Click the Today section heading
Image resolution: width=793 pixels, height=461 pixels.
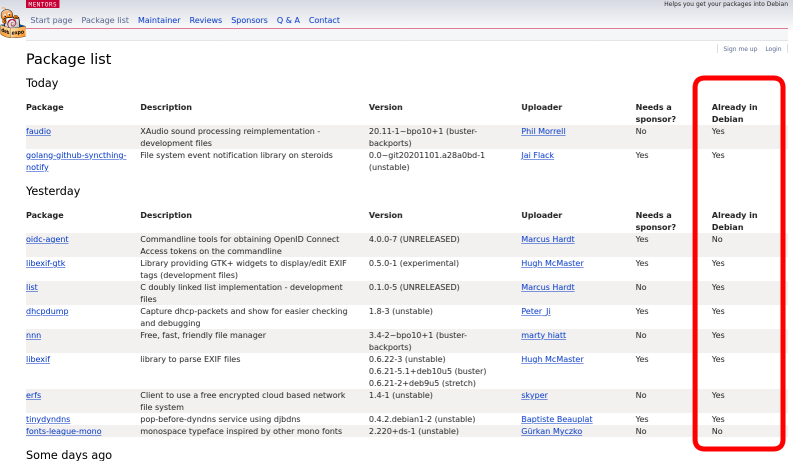[42, 83]
